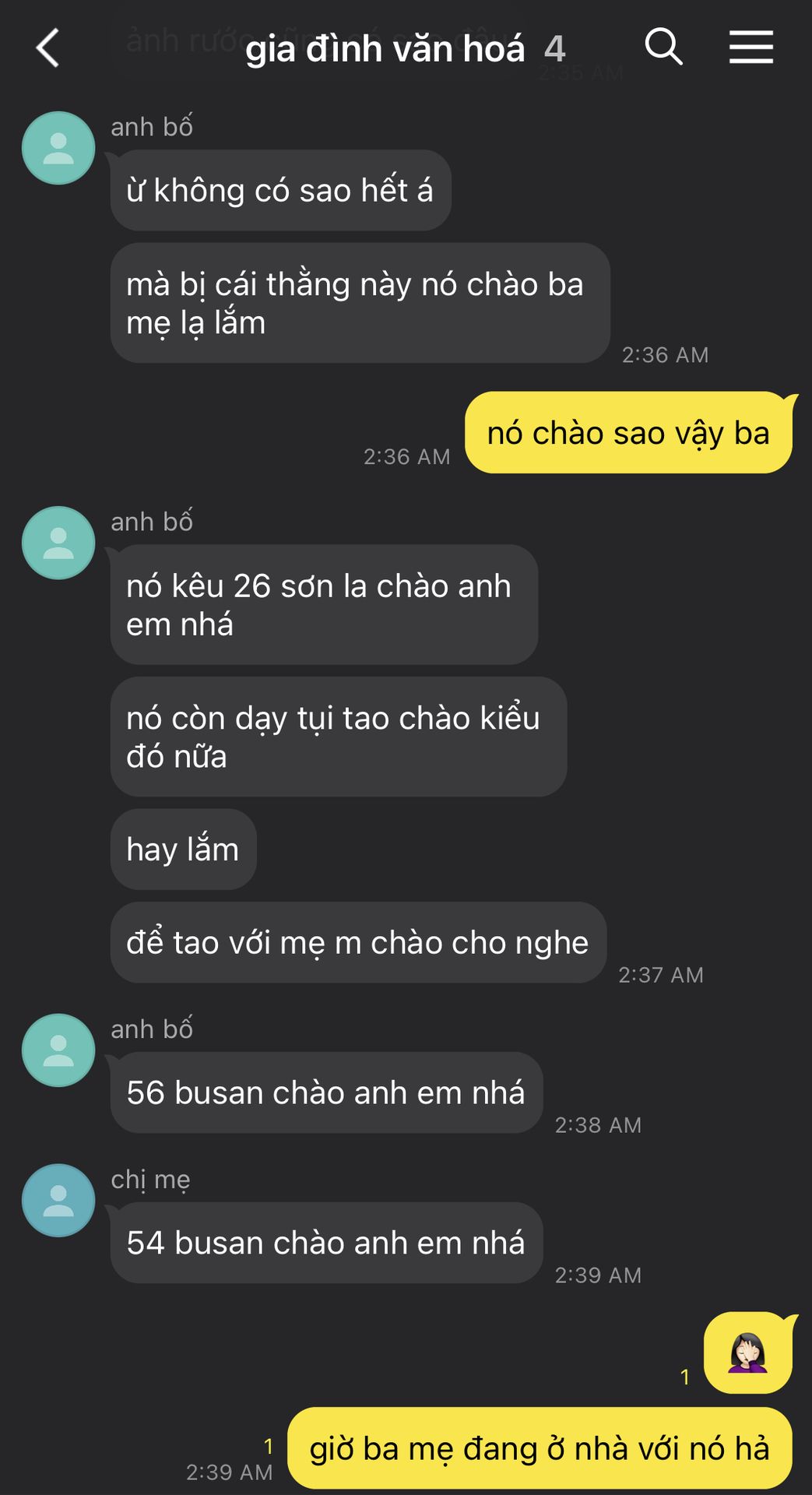This screenshot has width=812, height=1495.
Task: Tap the first anh bố avatar
Action: [x=58, y=148]
